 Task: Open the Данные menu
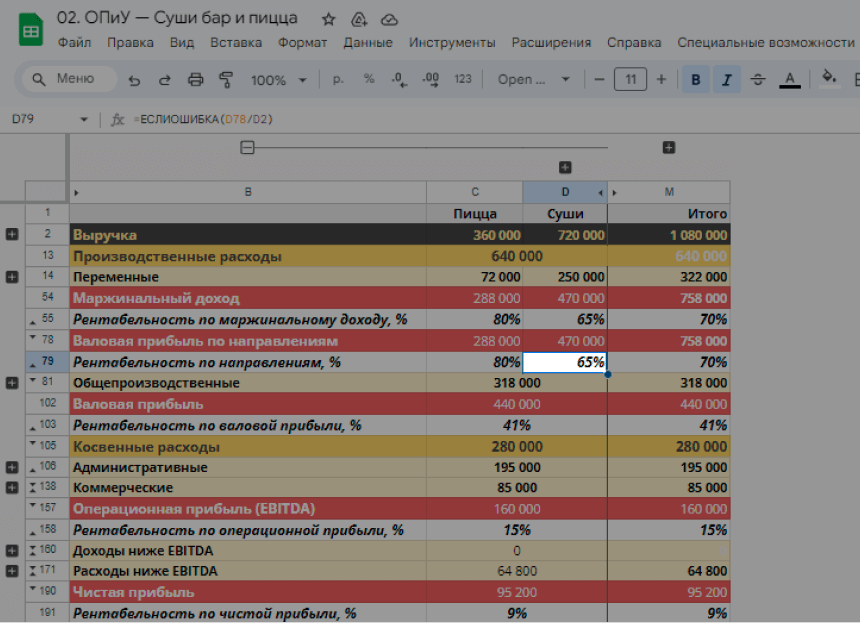[368, 42]
